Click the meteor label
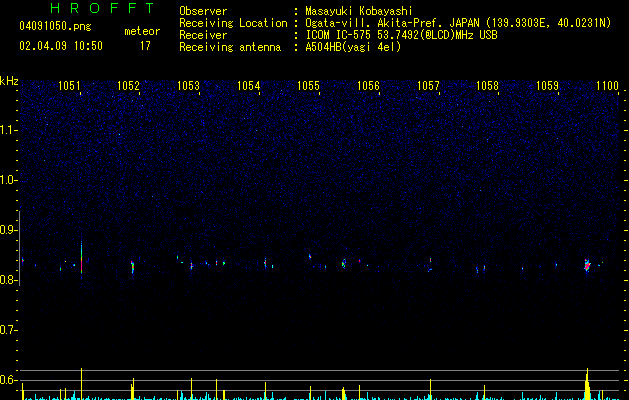The image size is (629, 400). [142, 31]
